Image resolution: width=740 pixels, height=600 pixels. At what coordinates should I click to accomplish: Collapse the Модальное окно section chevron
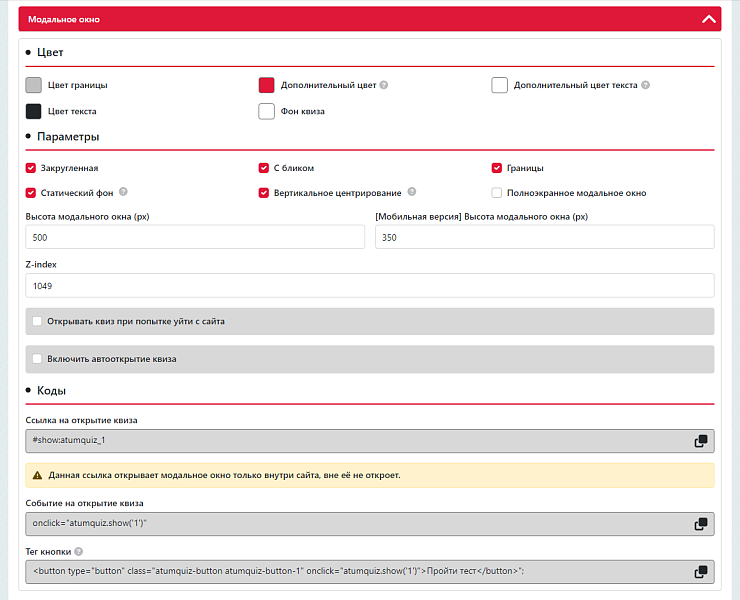[709, 19]
